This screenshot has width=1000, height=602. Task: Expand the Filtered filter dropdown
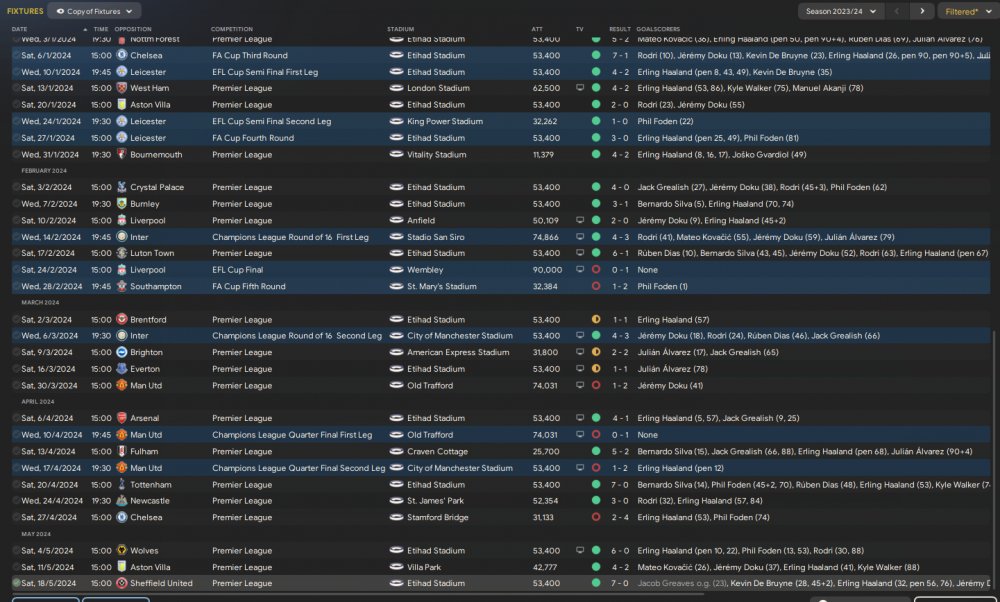[x=967, y=11]
